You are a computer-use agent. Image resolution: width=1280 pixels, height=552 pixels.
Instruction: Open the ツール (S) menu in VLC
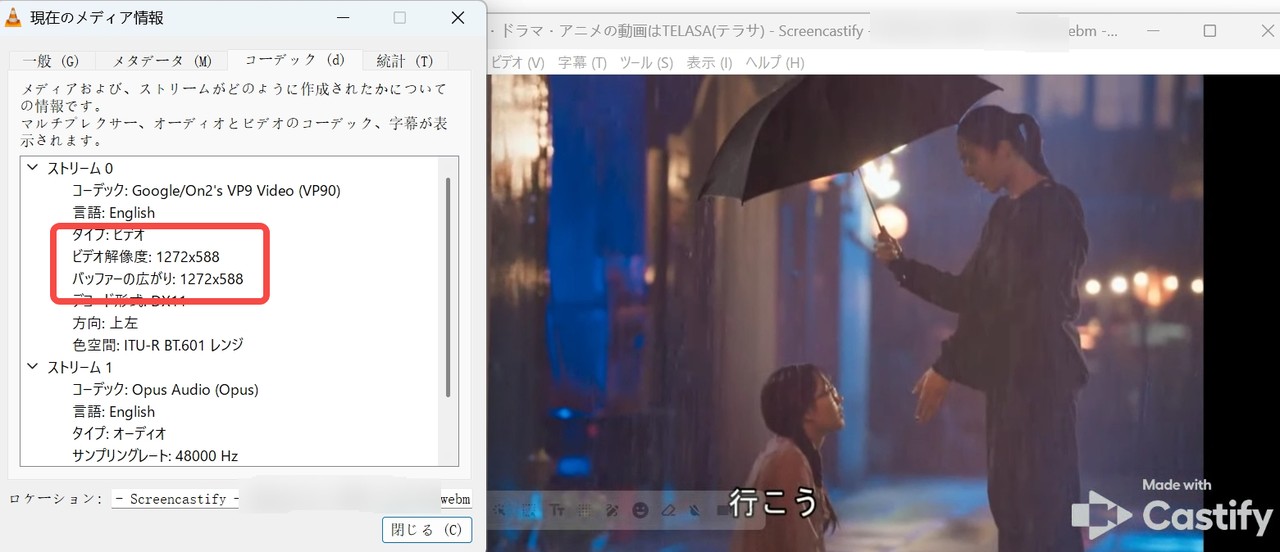[x=646, y=62]
